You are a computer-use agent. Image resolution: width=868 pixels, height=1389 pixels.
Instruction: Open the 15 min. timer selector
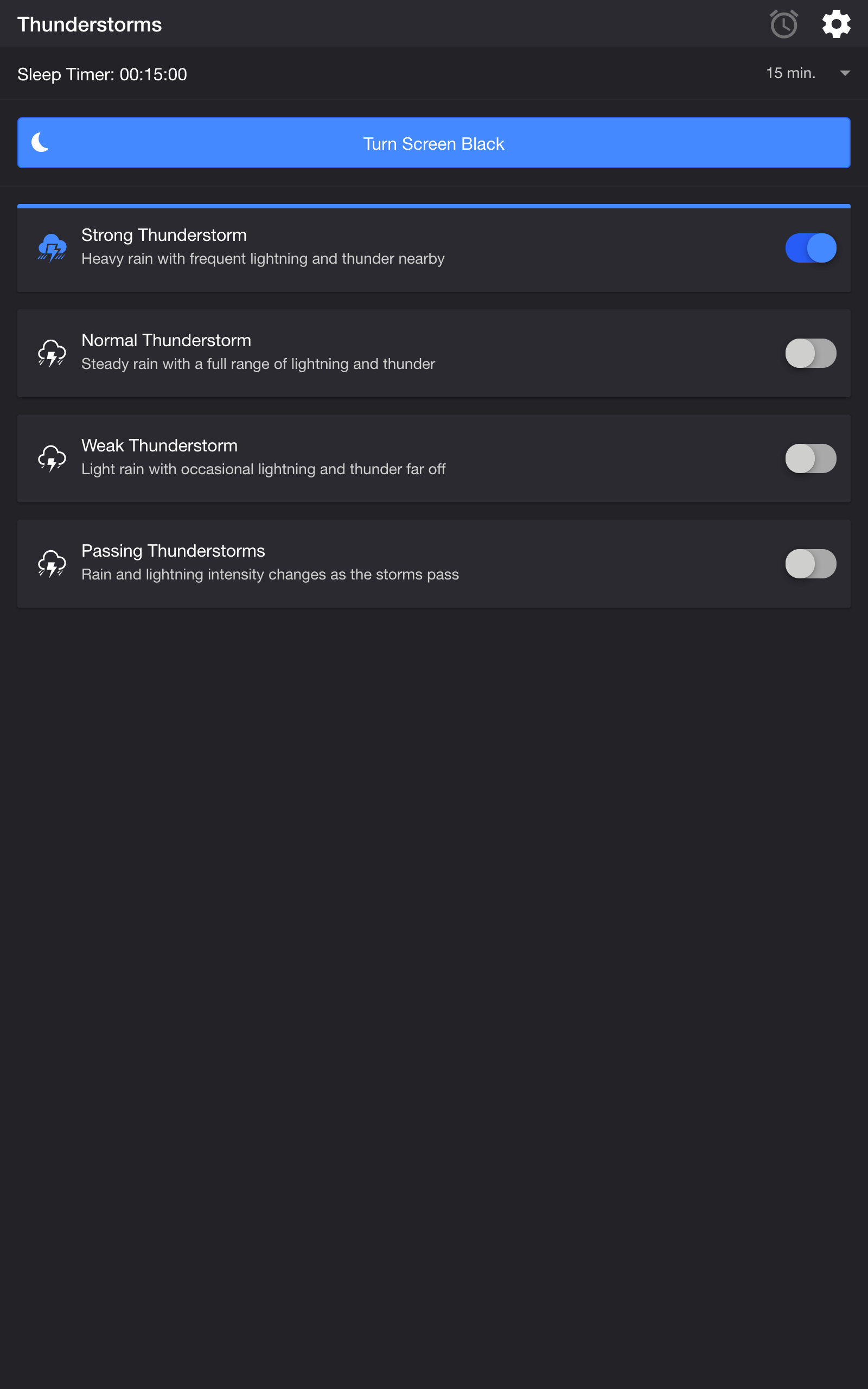pos(790,73)
